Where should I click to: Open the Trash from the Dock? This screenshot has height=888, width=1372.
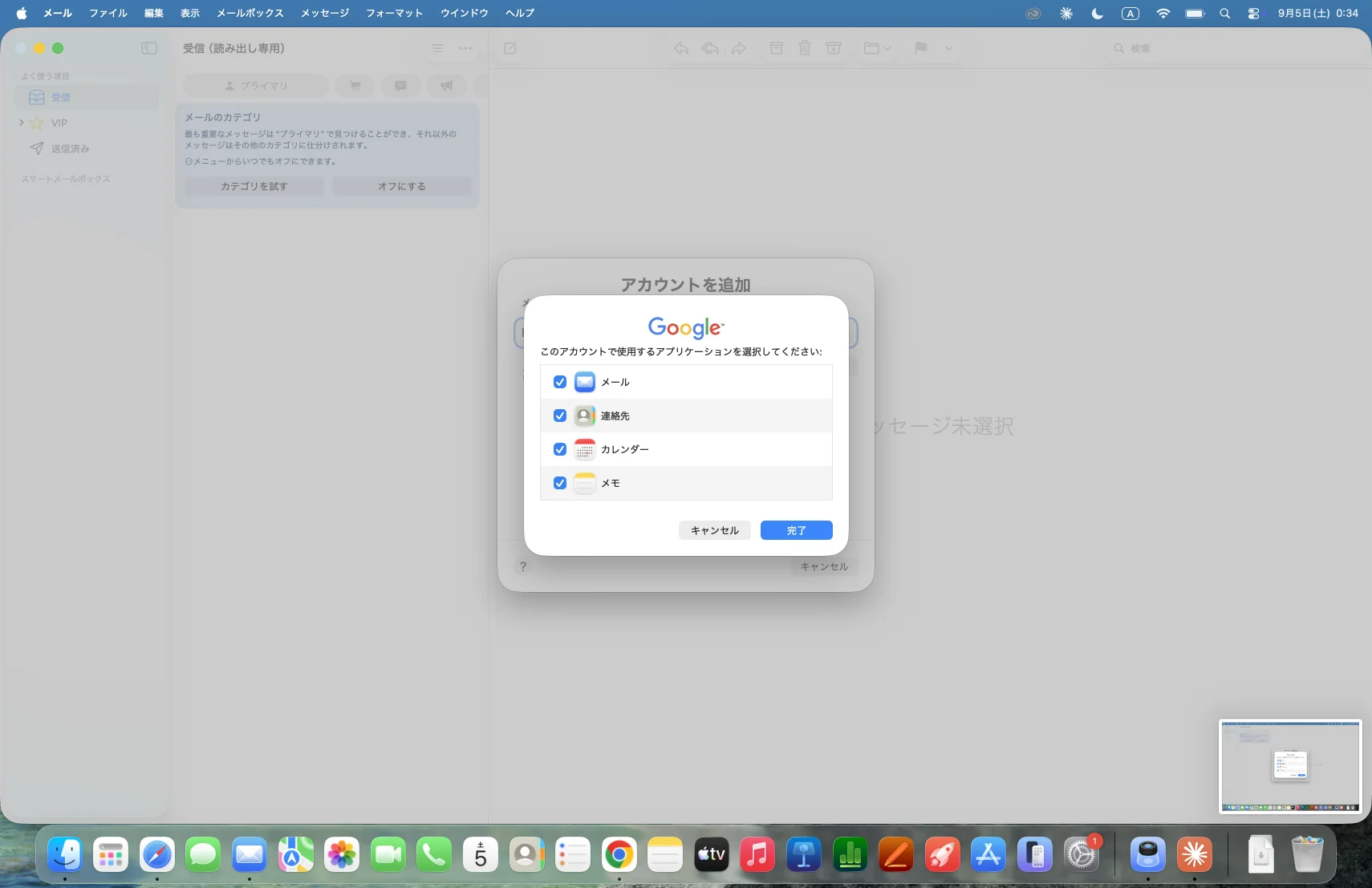(1307, 854)
